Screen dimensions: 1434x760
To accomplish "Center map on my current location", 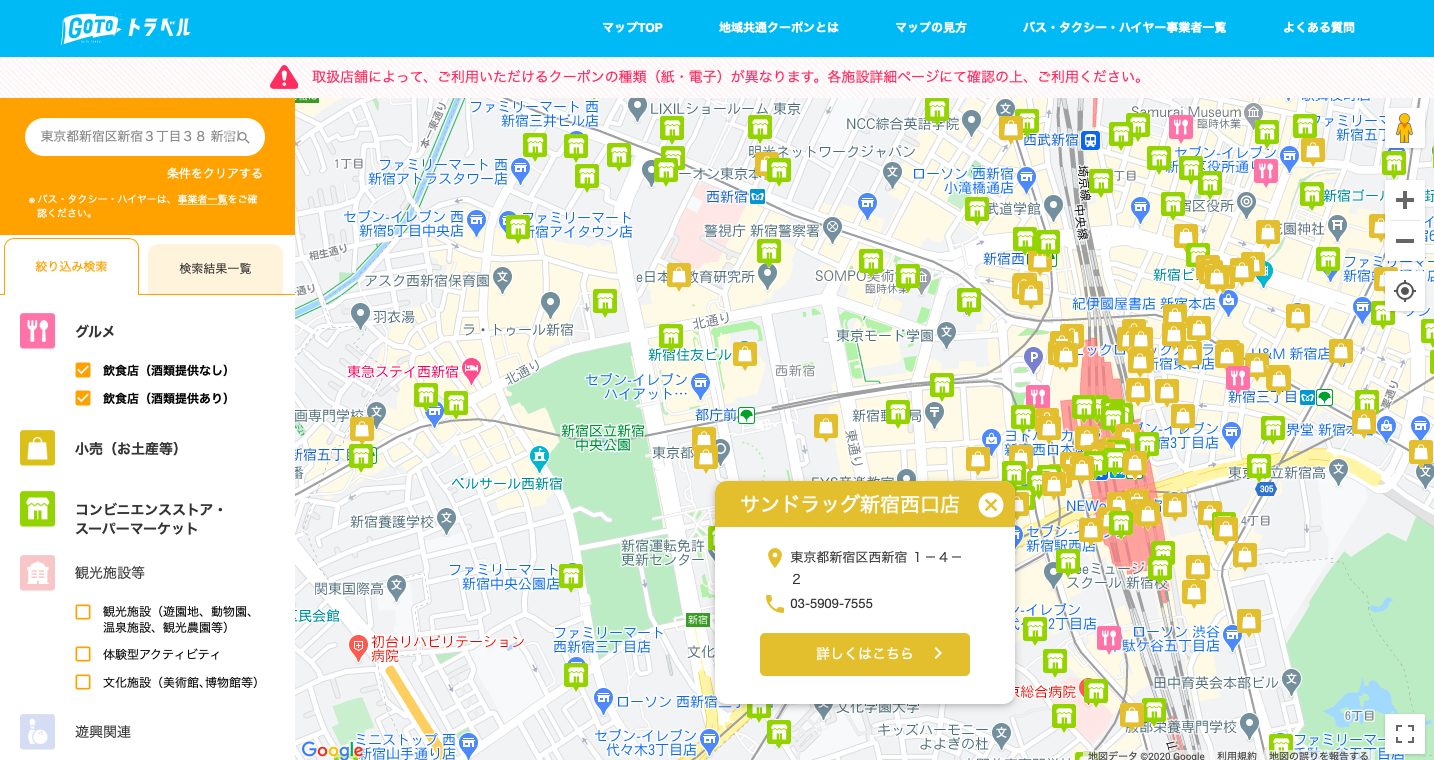I will click(1405, 291).
